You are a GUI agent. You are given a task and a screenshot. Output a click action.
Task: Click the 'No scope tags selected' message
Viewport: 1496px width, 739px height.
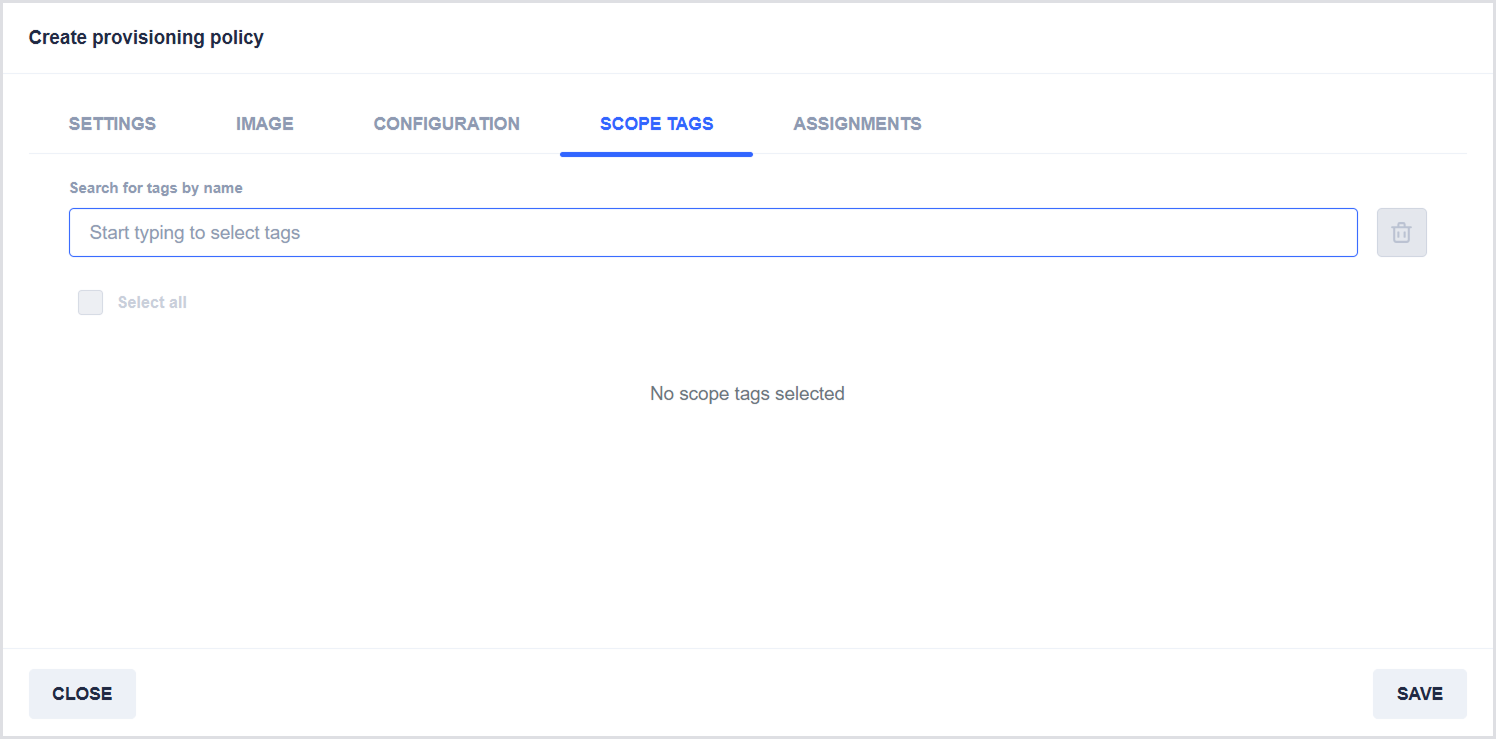747,394
